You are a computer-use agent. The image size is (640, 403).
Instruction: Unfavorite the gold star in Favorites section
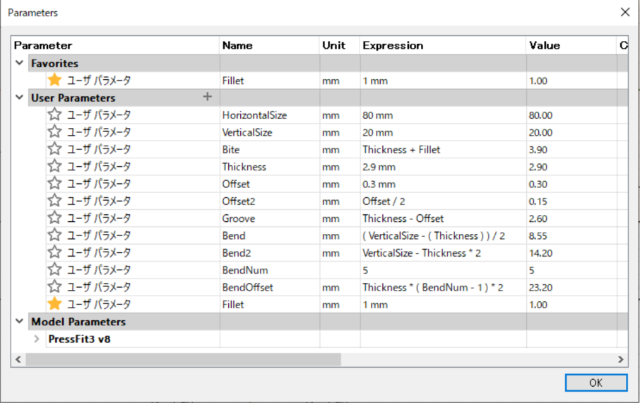[54, 80]
